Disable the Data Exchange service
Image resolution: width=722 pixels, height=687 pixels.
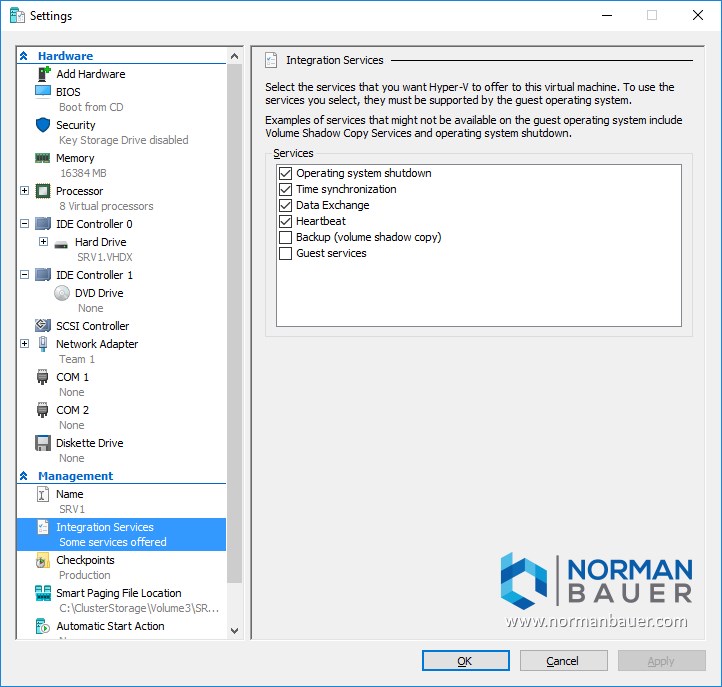coord(285,205)
